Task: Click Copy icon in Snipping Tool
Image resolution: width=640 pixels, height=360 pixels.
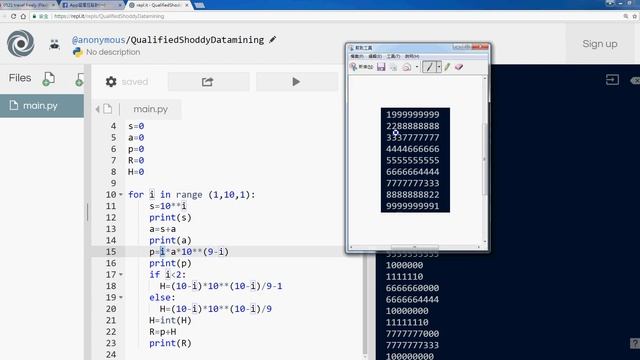Action: click(393, 67)
